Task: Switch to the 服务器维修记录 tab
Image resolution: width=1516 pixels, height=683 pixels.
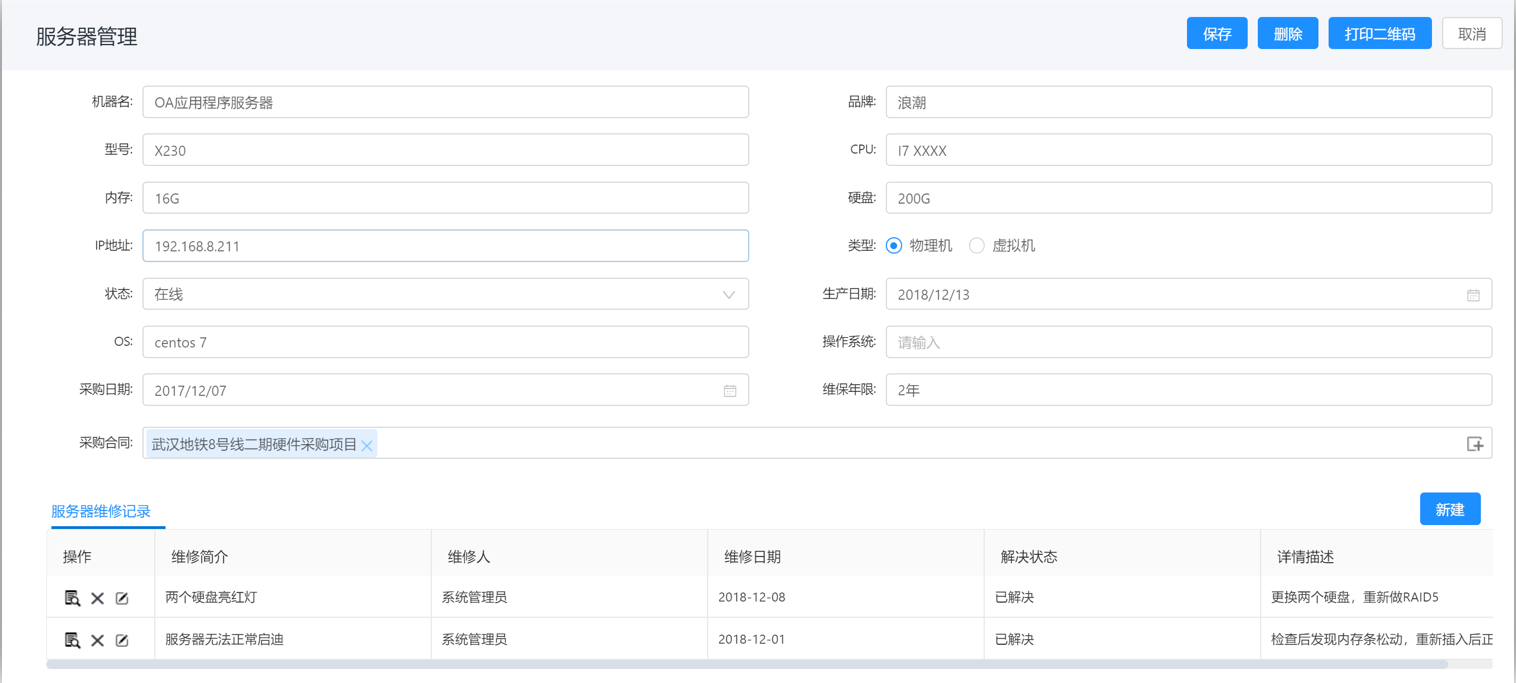Action: (x=101, y=511)
